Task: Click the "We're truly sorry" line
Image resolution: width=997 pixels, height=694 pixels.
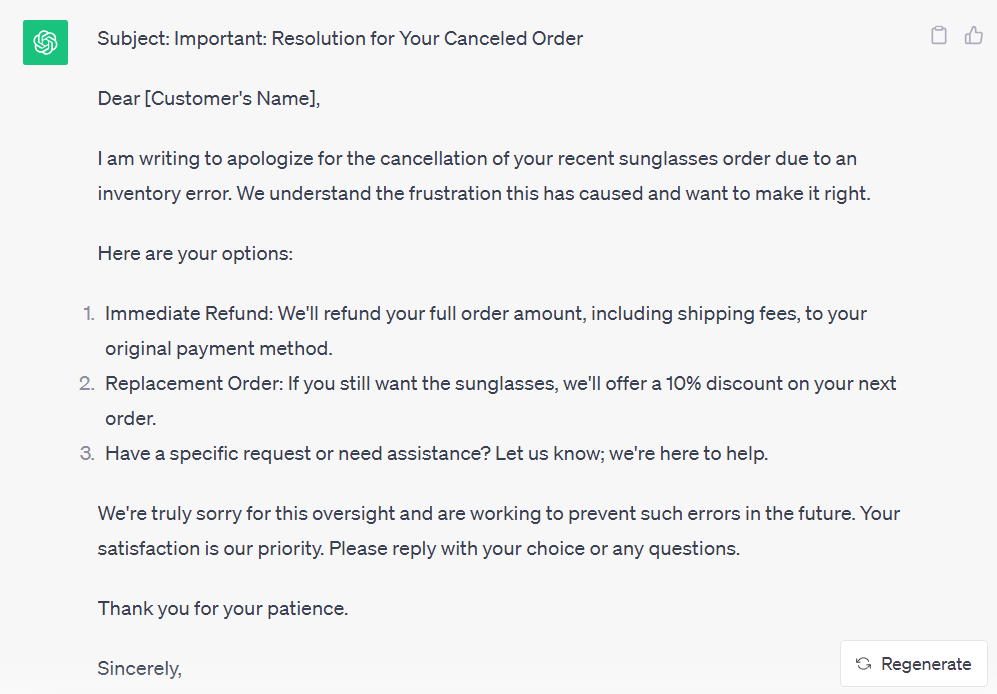Action: point(498,514)
